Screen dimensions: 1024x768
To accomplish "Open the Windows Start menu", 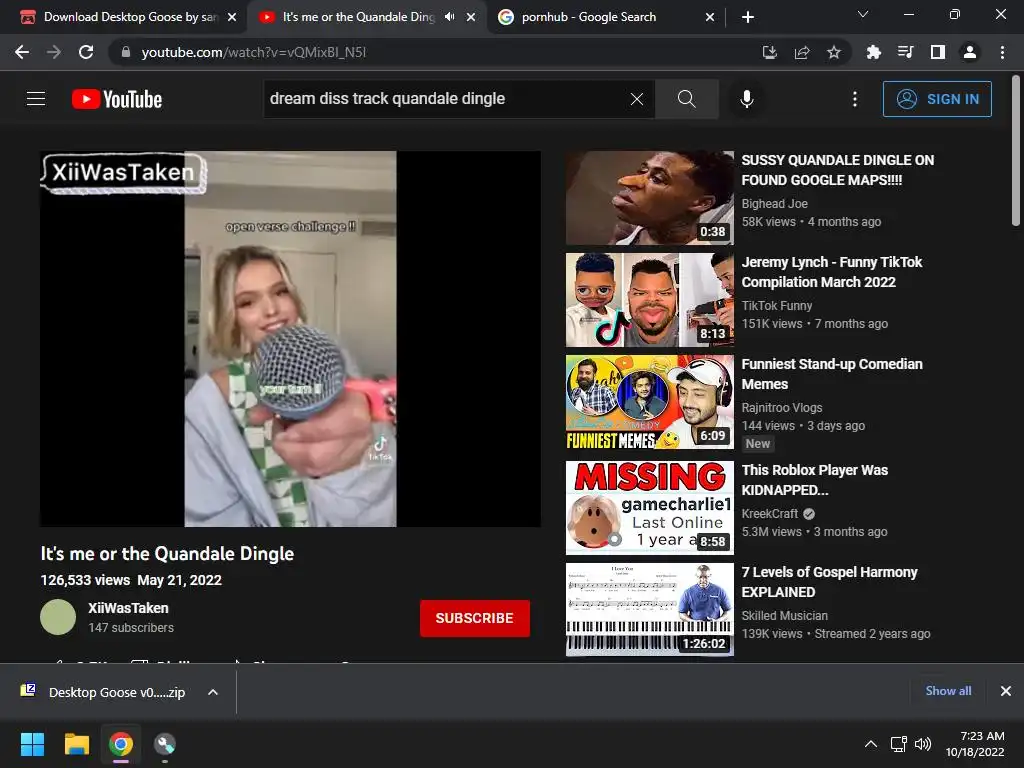I will point(32,744).
